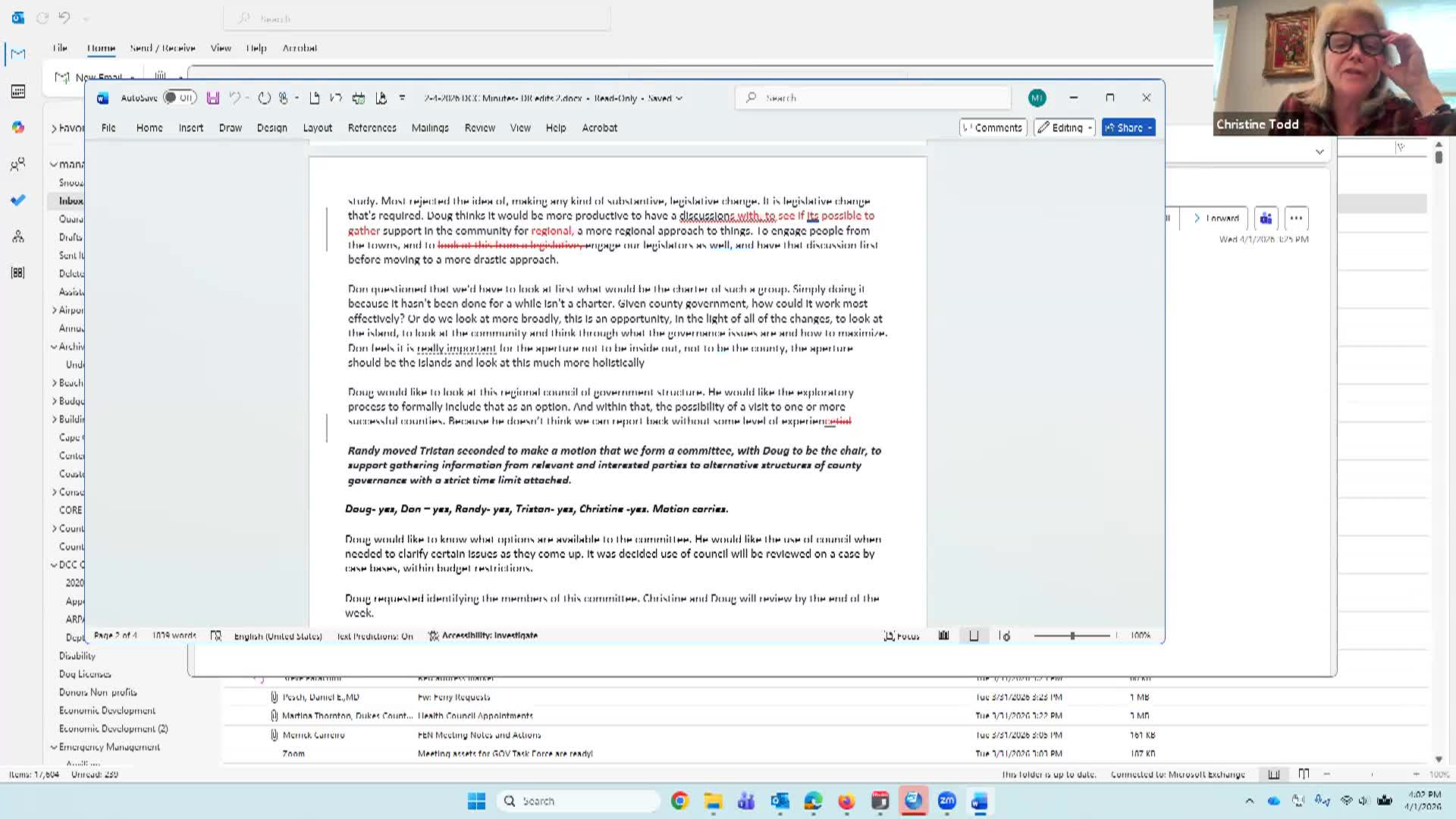Open the References tab in Word

point(372,127)
